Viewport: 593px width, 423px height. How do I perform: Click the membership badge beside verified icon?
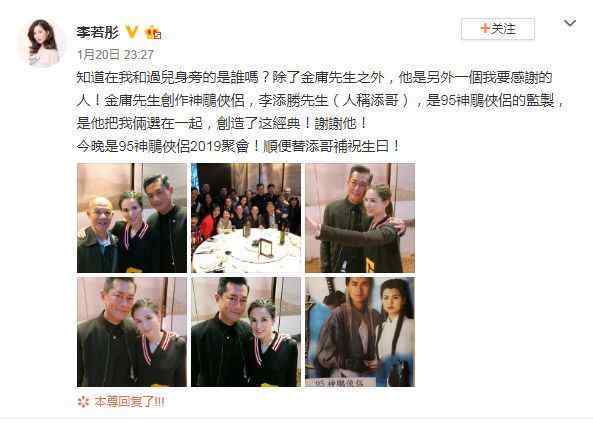pos(153,33)
